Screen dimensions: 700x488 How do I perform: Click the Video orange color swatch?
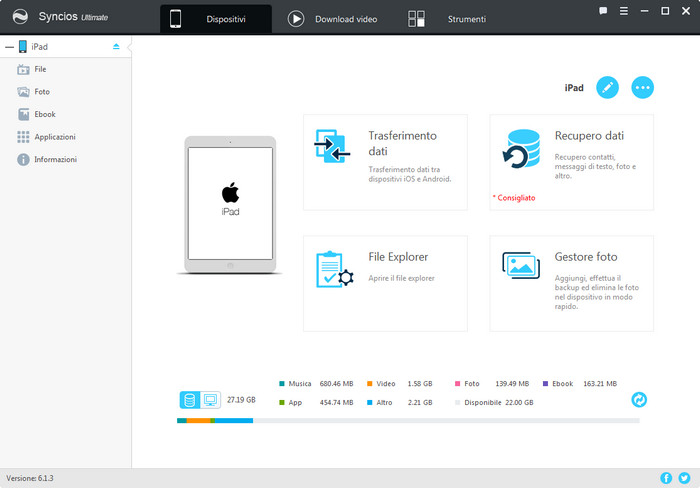pos(369,384)
